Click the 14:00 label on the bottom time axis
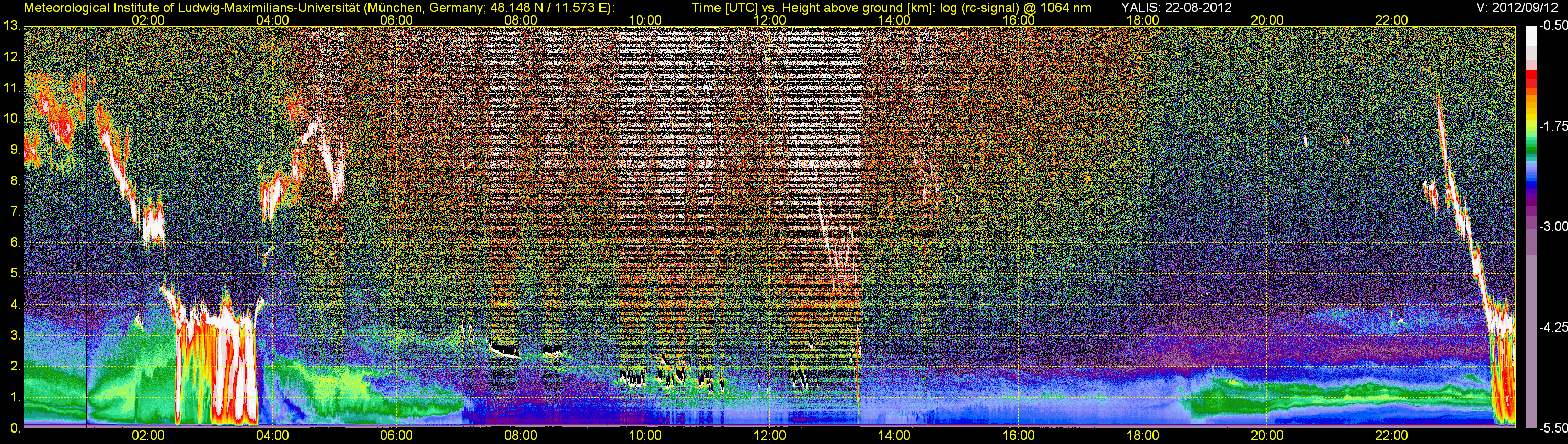The height and width of the screenshot is (444, 1568). pyautogui.click(x=894, y=436)
